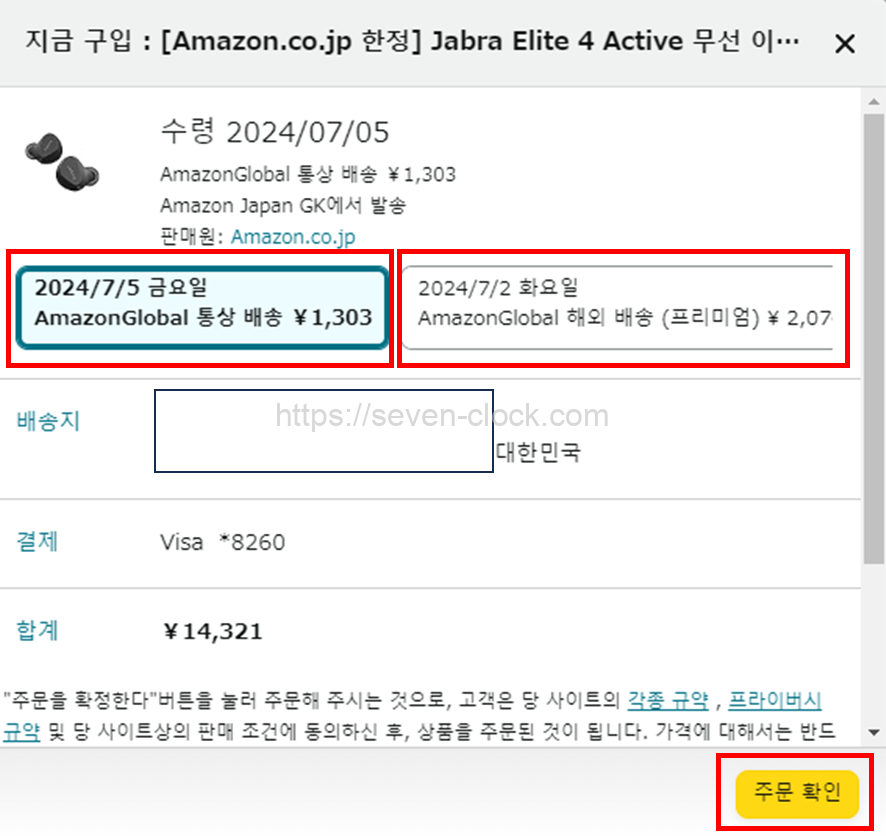Click the Visa *8260 payment text
The image size is (886, 836).
point(223,542)
